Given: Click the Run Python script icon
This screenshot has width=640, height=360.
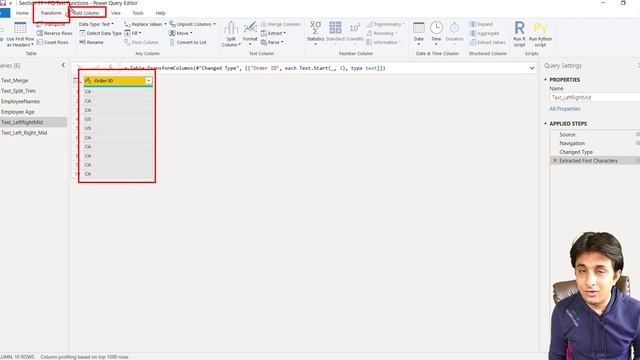Looking at the screenshot, I should point(540,28).
